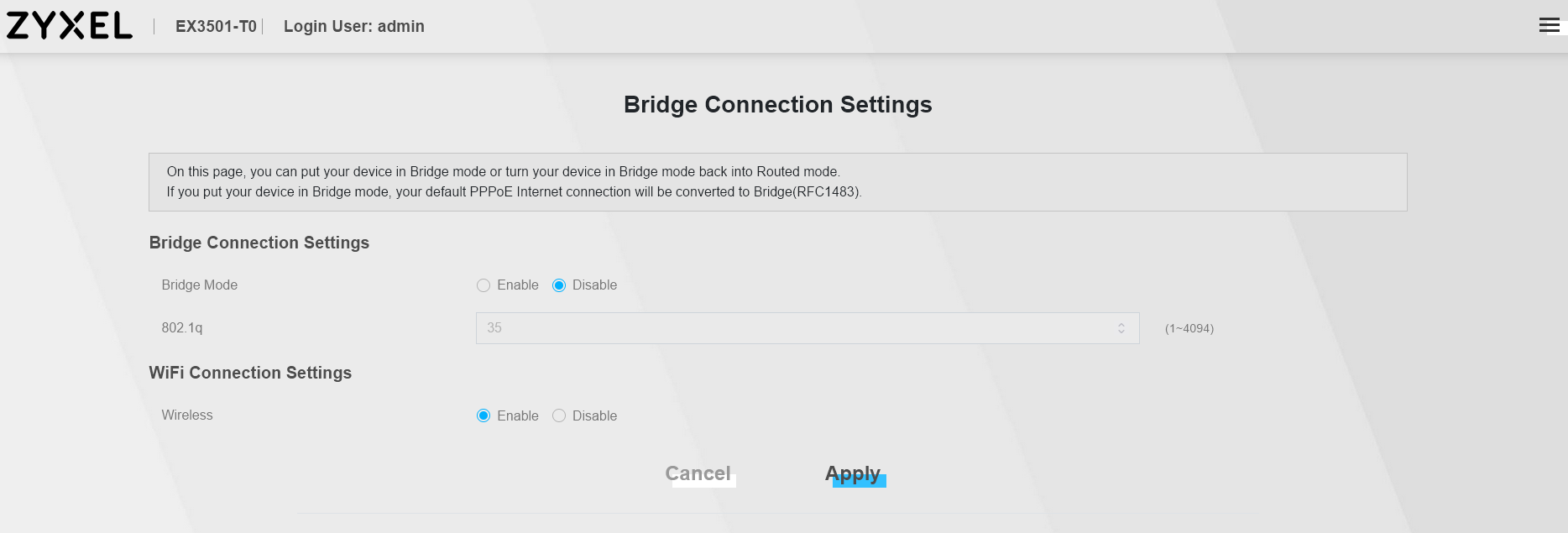Click the EX3501-T0 model name
The height and width of the screenshot is (533, 1568).
[x=216, y=26]
